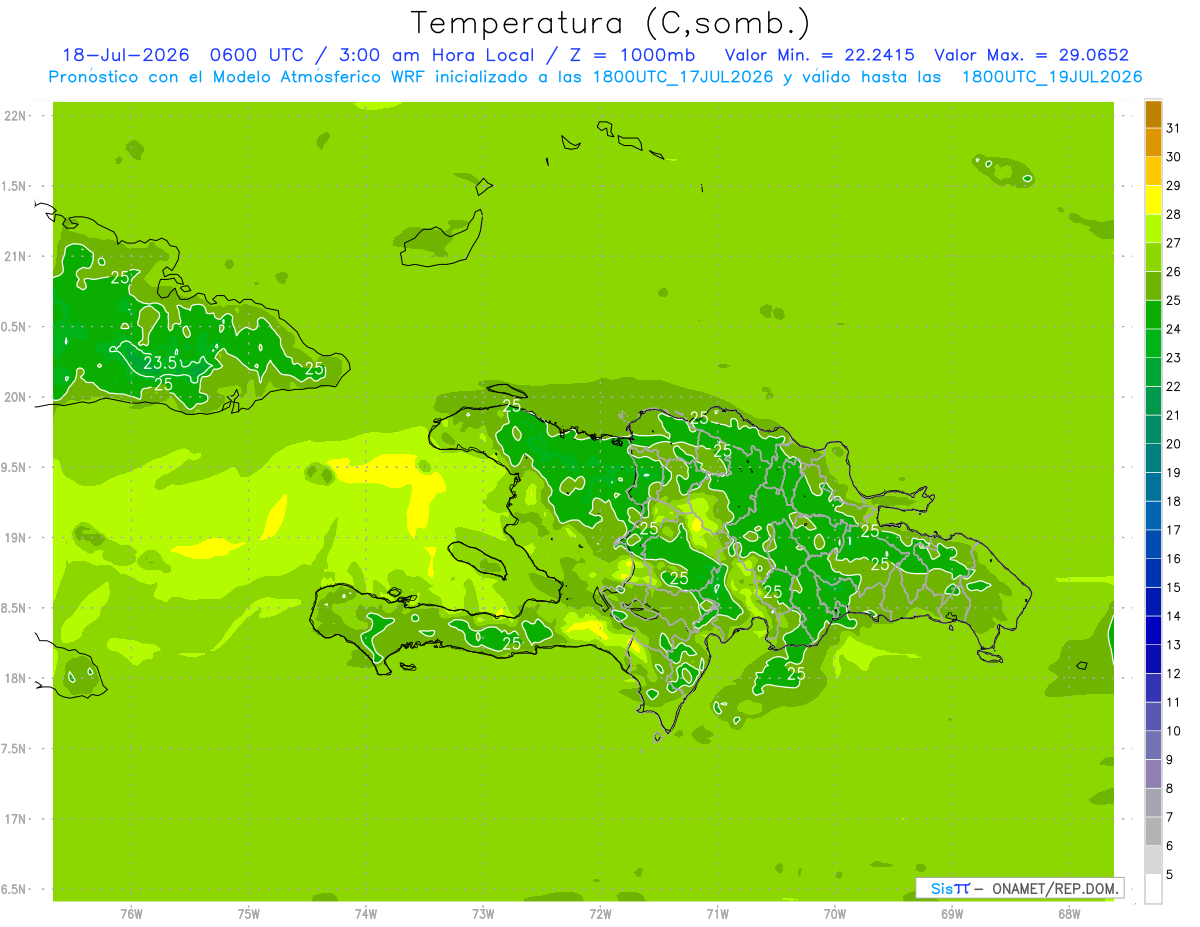
Task: Click the 25 contour label on Haiti's southern peninsula
Action: [511, 643]
